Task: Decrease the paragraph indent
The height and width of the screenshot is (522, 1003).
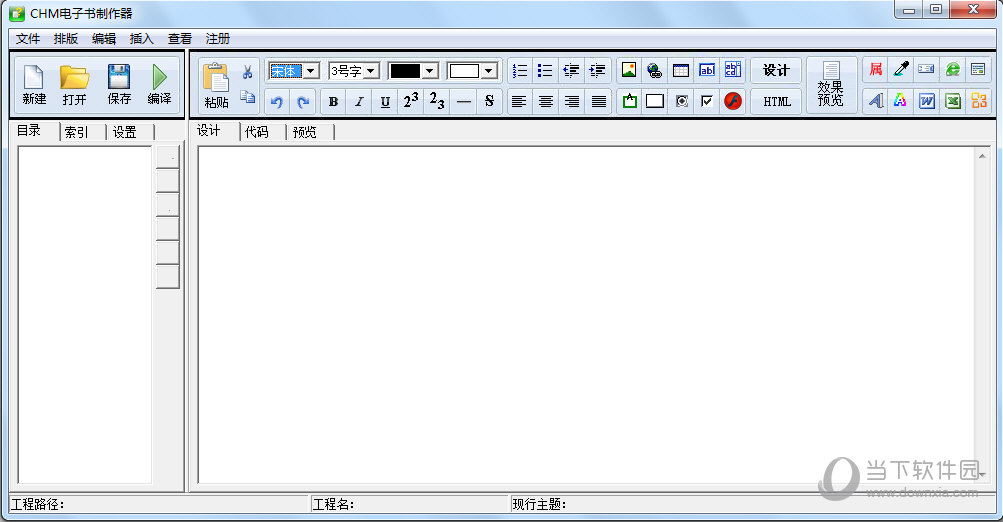Action: [x=571, y=70]
